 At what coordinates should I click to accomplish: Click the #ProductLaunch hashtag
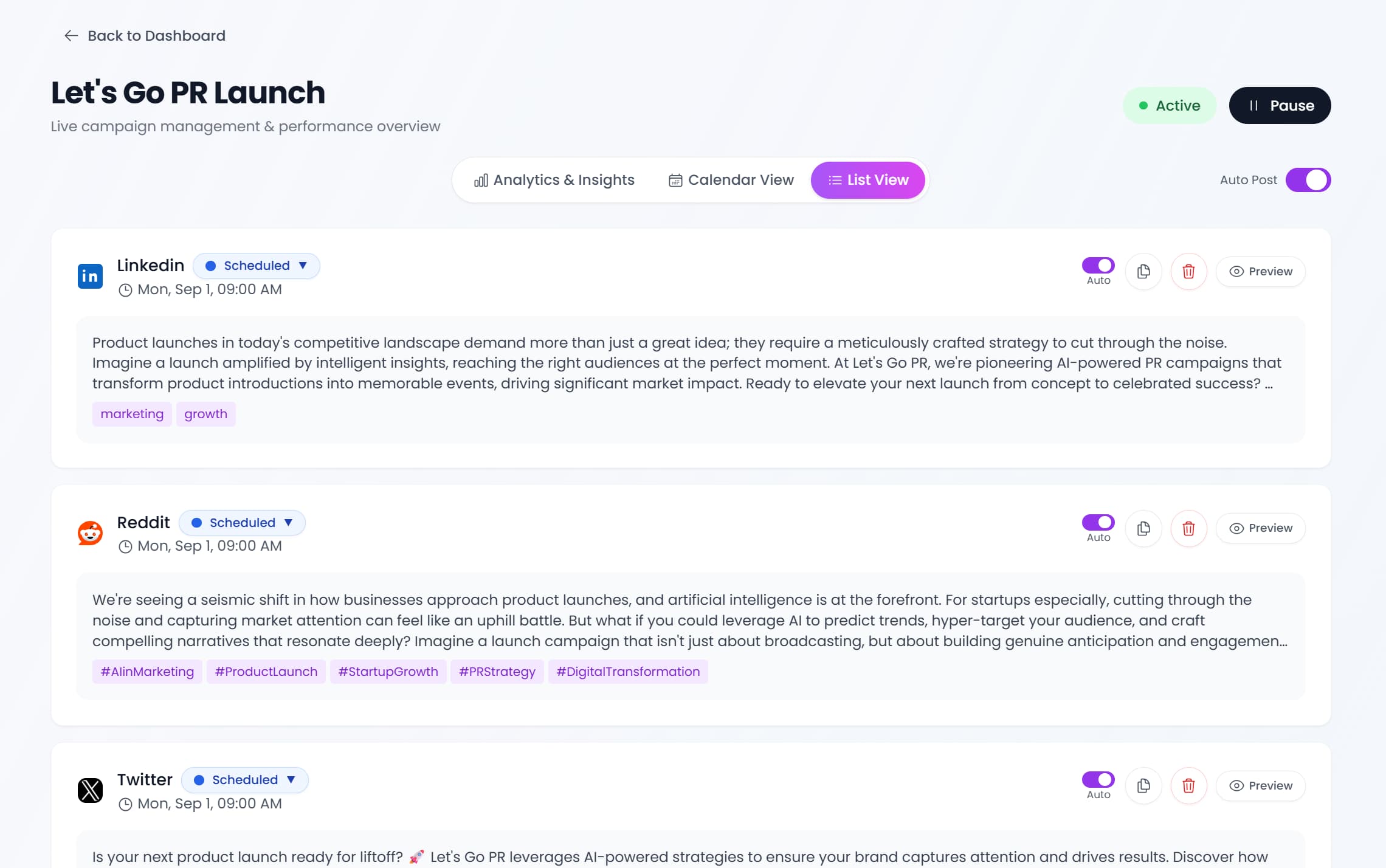[266, 672]
